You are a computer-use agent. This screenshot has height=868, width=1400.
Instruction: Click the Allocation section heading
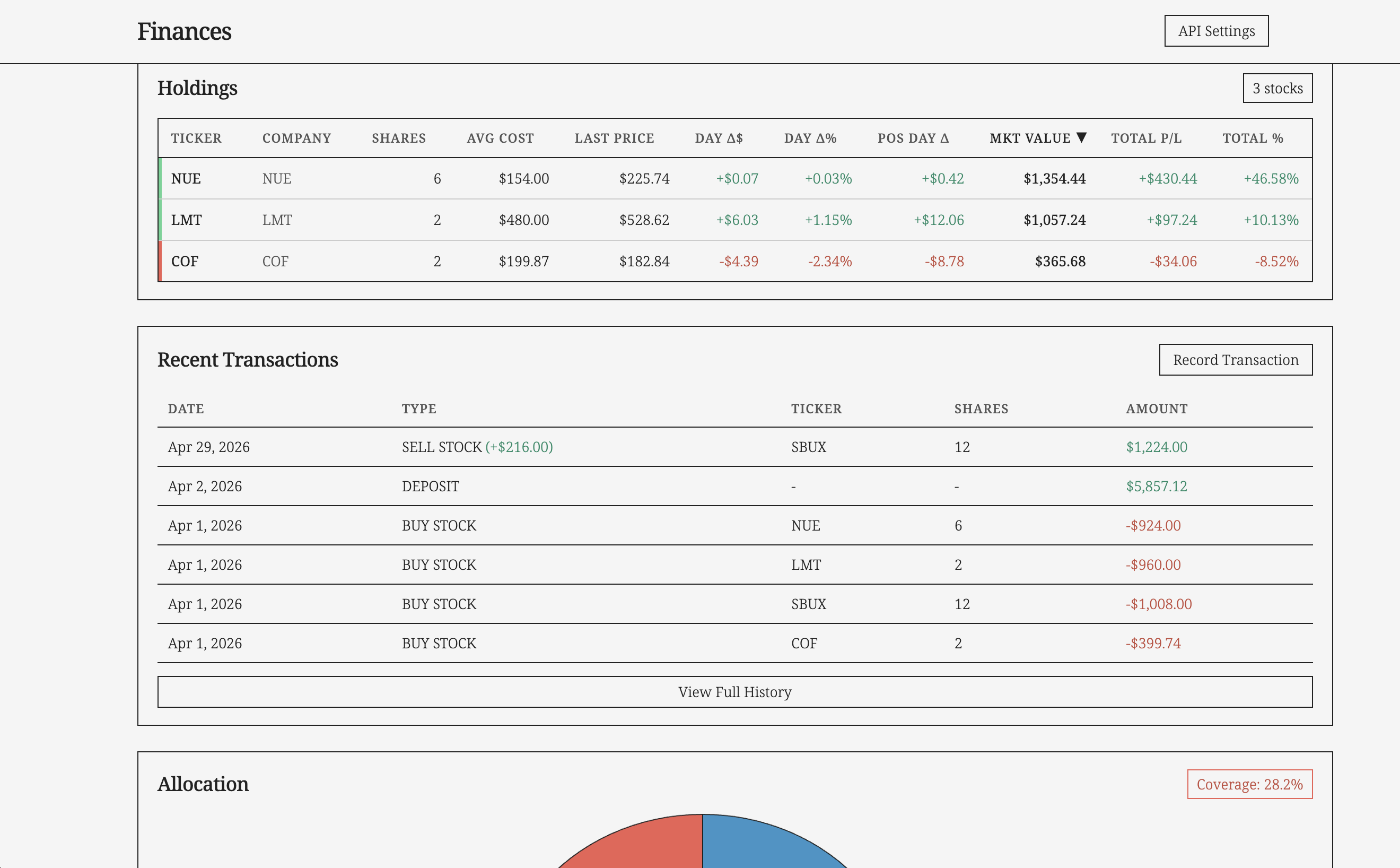pyautogui.click(x=203, y=784)
